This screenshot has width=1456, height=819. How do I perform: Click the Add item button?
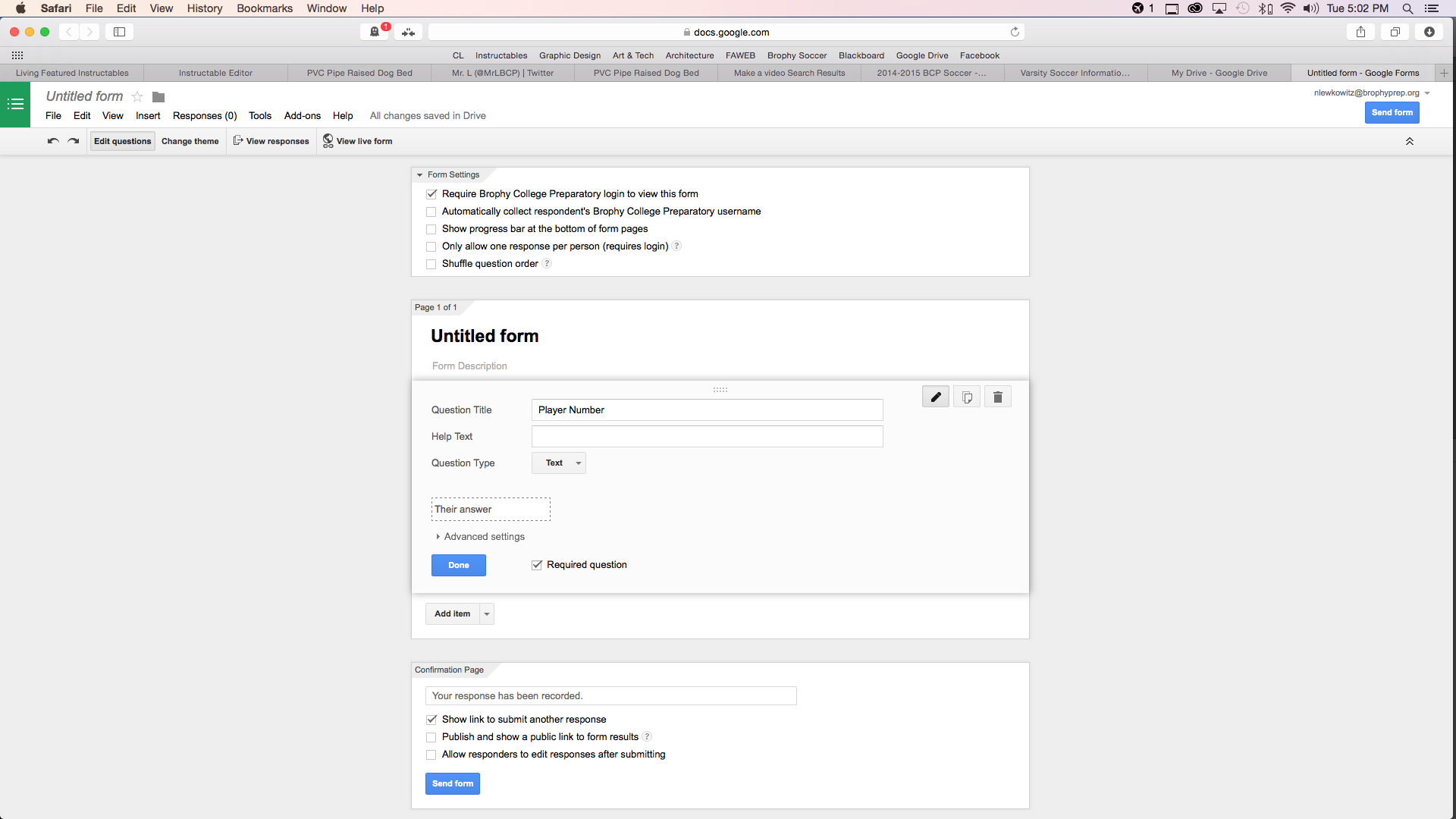[453, 614]
